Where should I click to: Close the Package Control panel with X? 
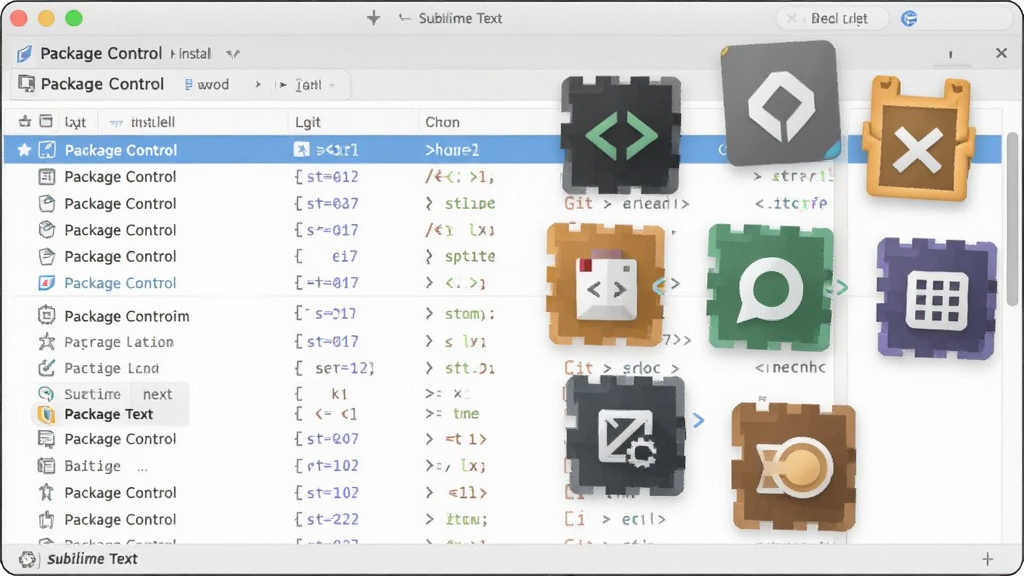click(1001, 54)
